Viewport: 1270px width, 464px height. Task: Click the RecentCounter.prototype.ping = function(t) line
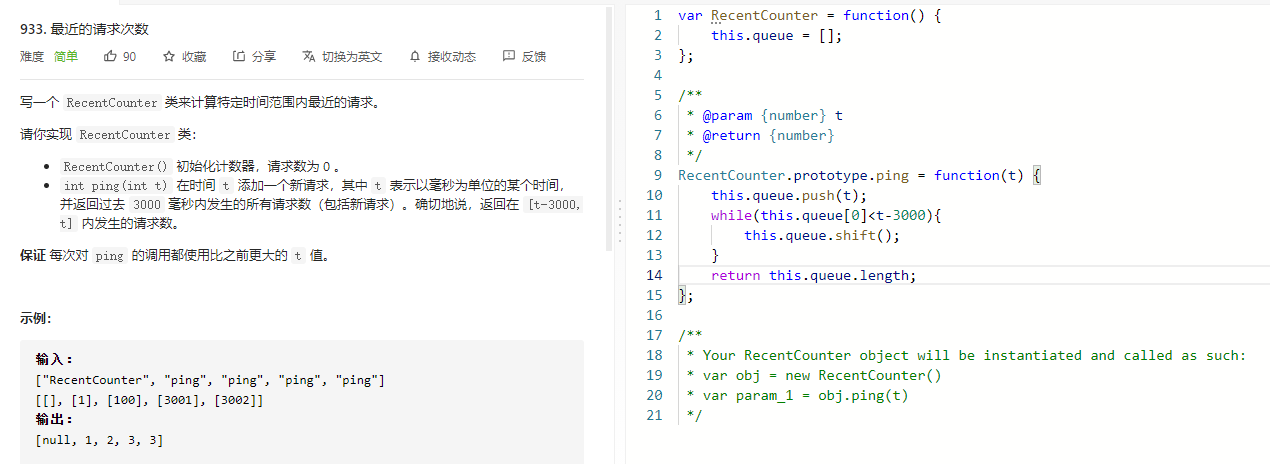point(860,175)
